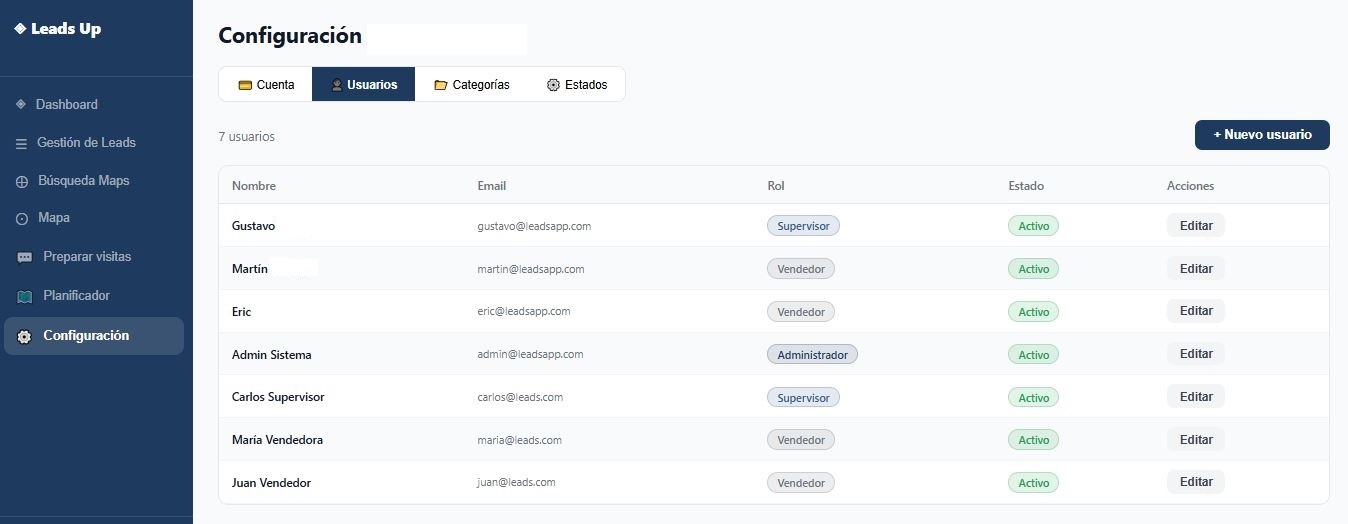Click the Gestión de Leads list icon
The height and width of the screenshot is (524, 1348).
pyautogui.click(x=21, y=143)
